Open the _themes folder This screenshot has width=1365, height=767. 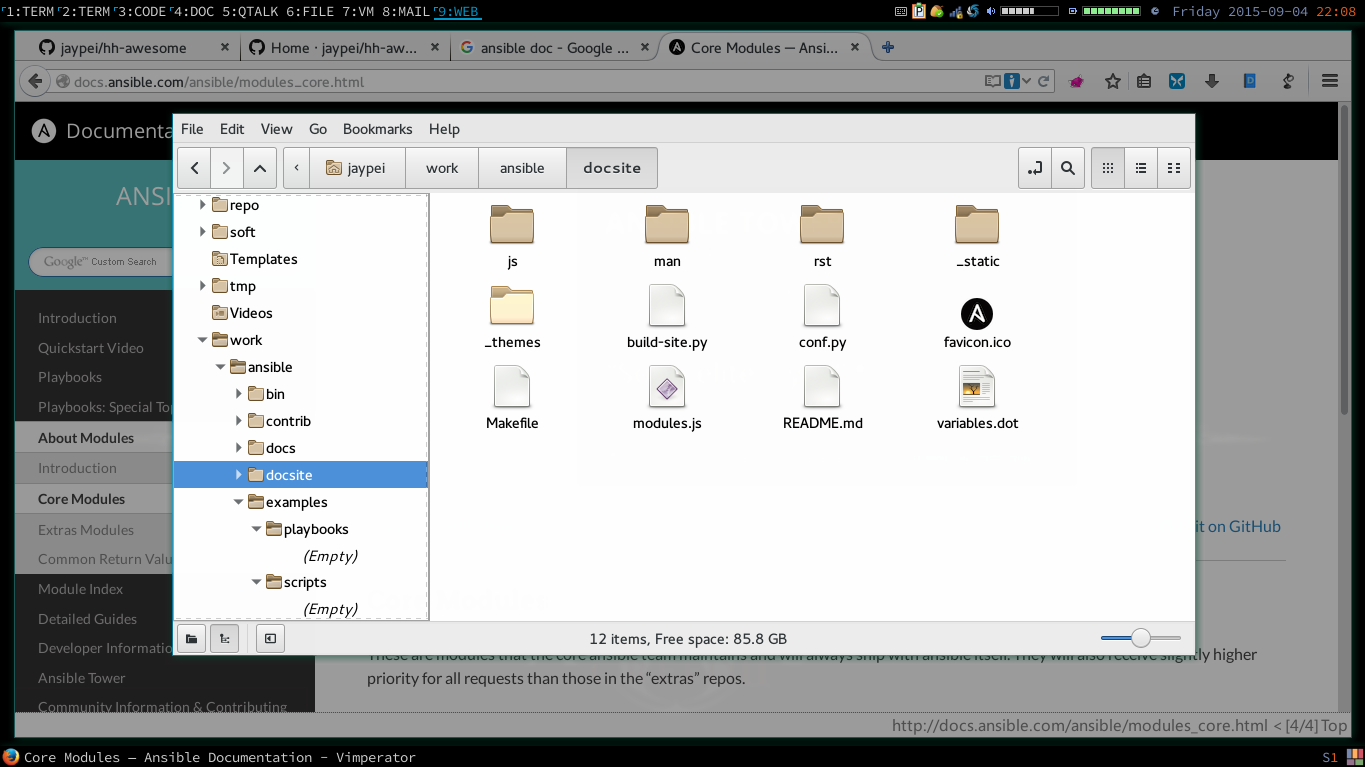click(512, 317)
